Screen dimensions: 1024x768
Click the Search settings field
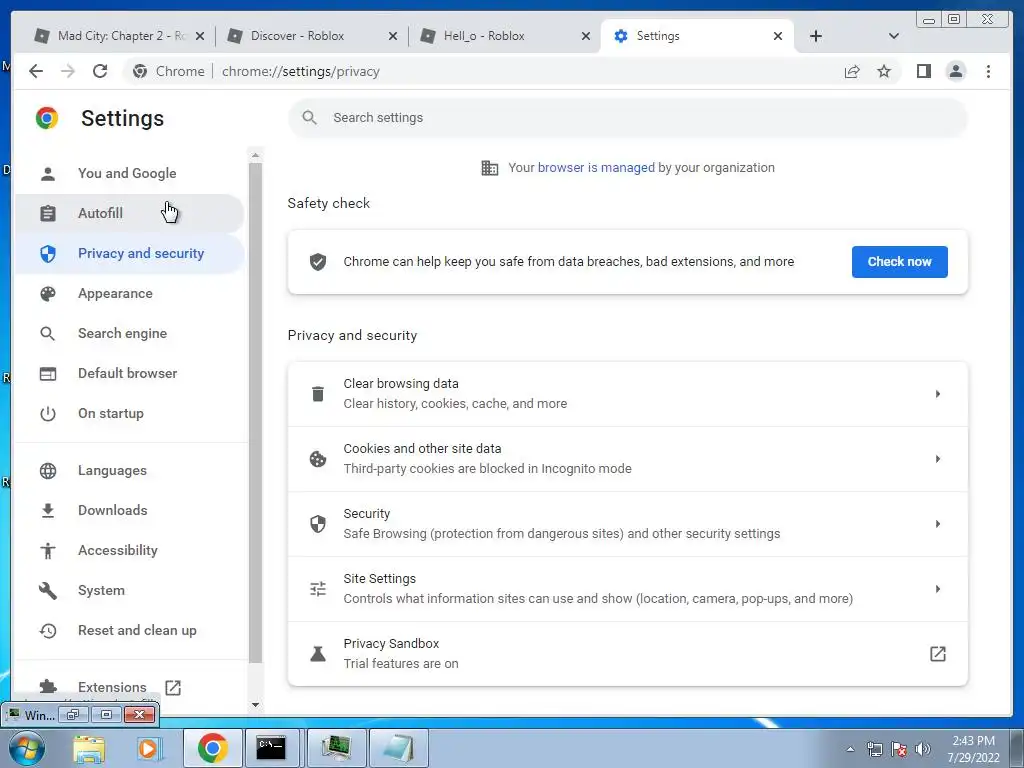click(x=627, y=118)
